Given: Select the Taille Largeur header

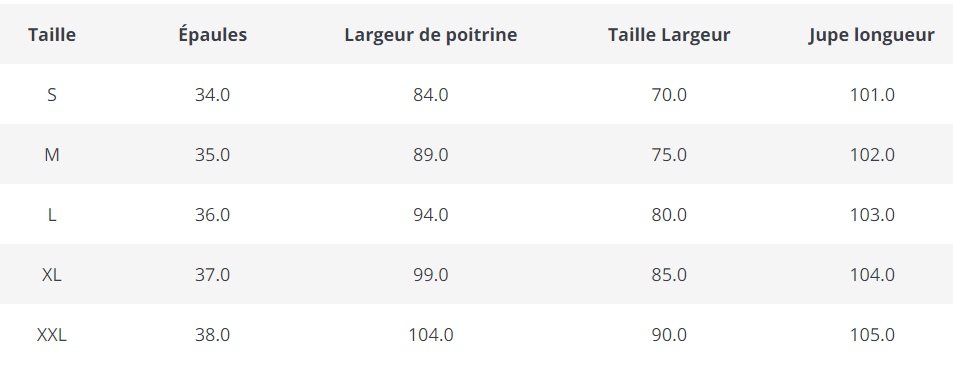Looking at the screenshot, I should (669, 35).
